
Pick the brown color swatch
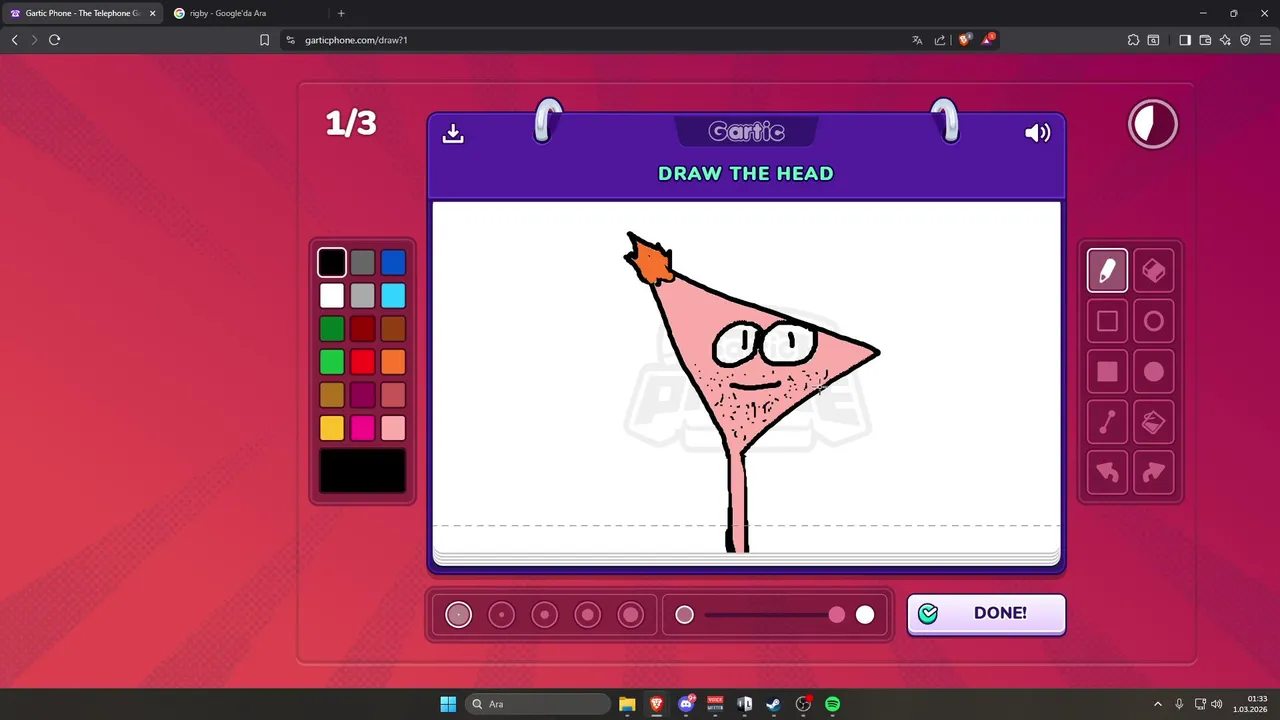point(393,329)
